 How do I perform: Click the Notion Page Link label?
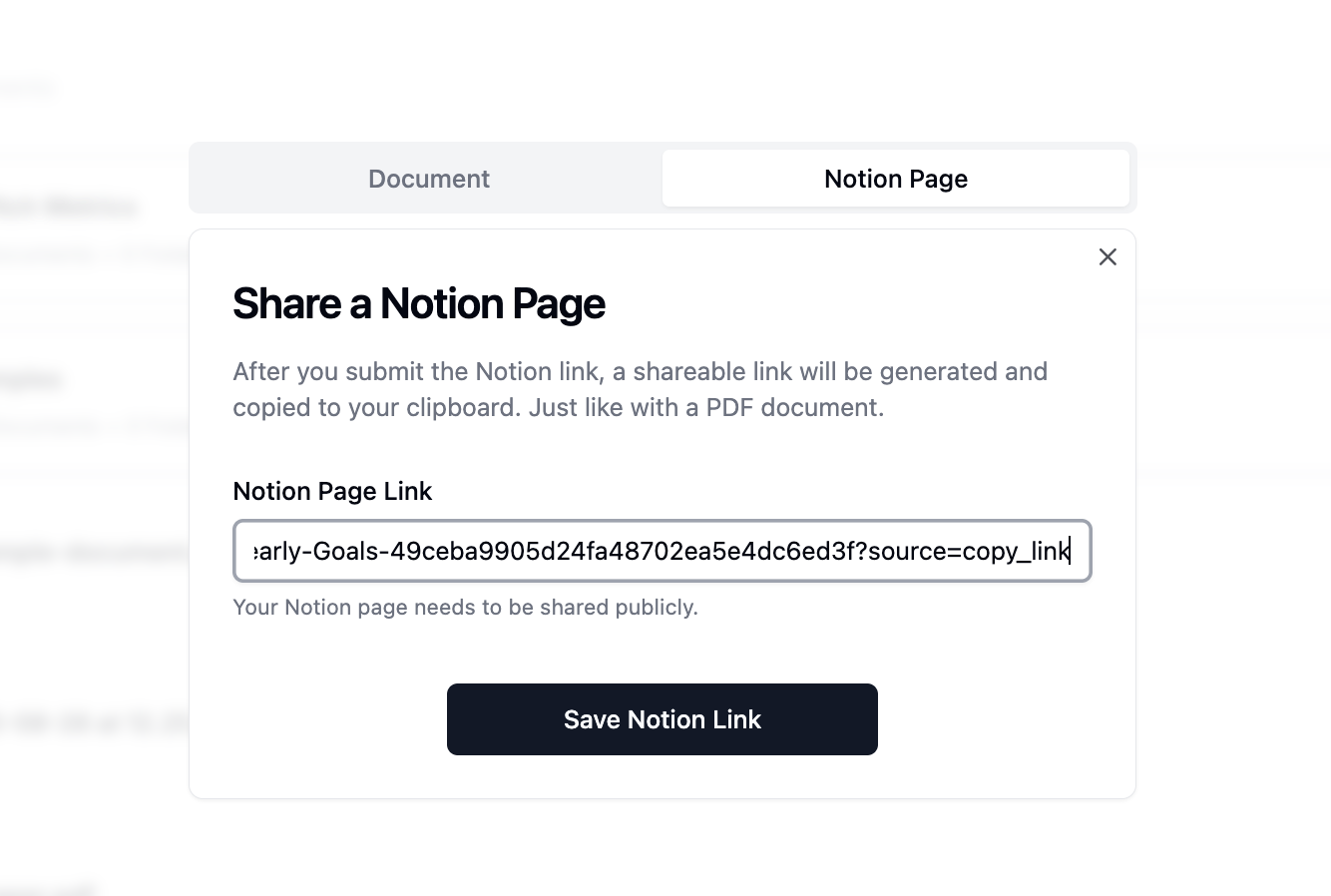(332, 491)
